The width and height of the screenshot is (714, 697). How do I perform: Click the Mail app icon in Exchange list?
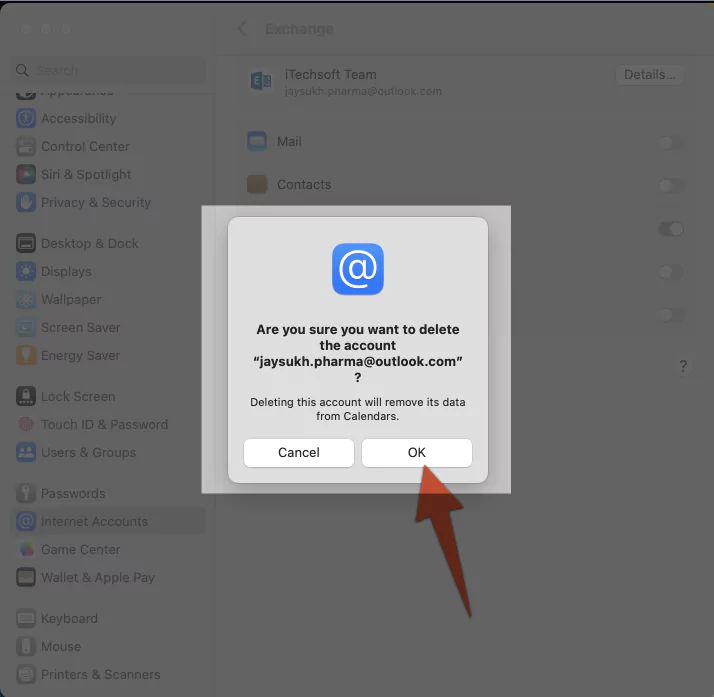(x=257, y=142)
